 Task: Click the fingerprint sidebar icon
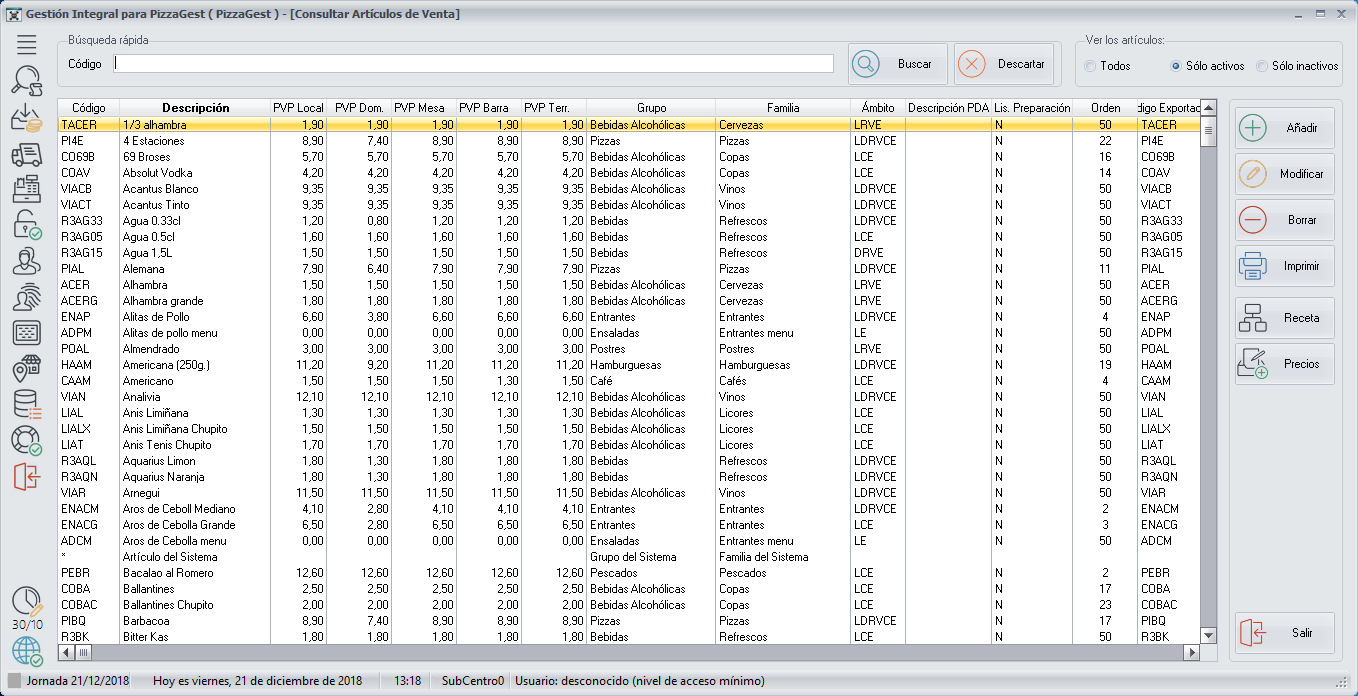[x=26, y=297]
